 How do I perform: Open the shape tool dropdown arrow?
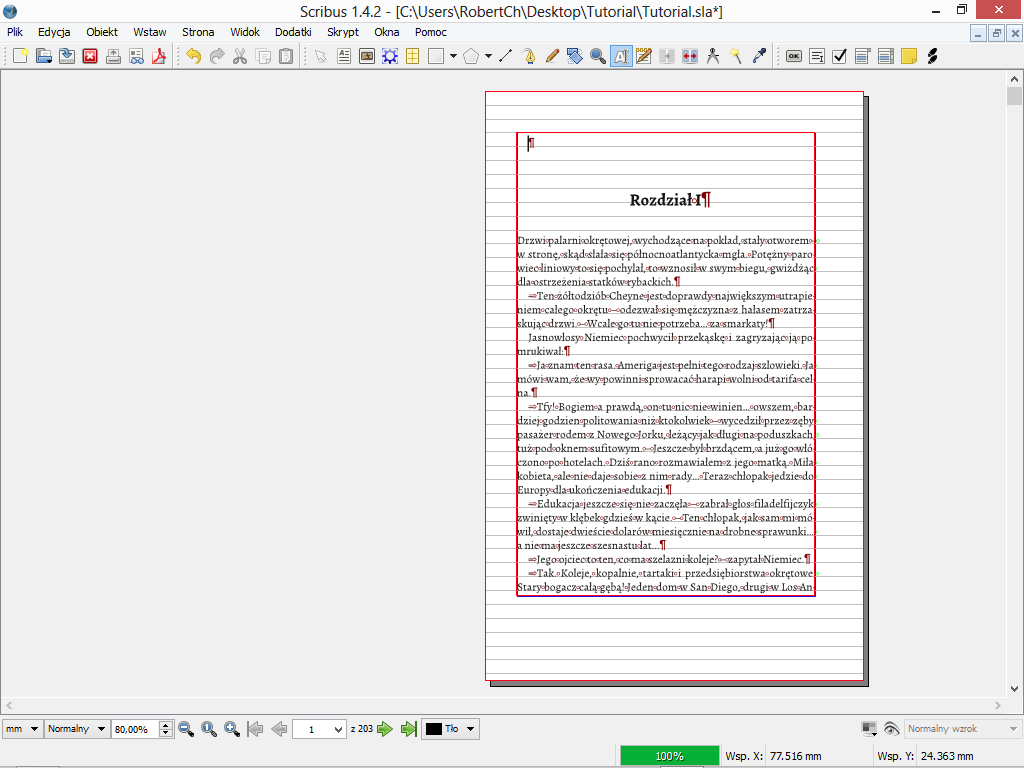[453, 56]
